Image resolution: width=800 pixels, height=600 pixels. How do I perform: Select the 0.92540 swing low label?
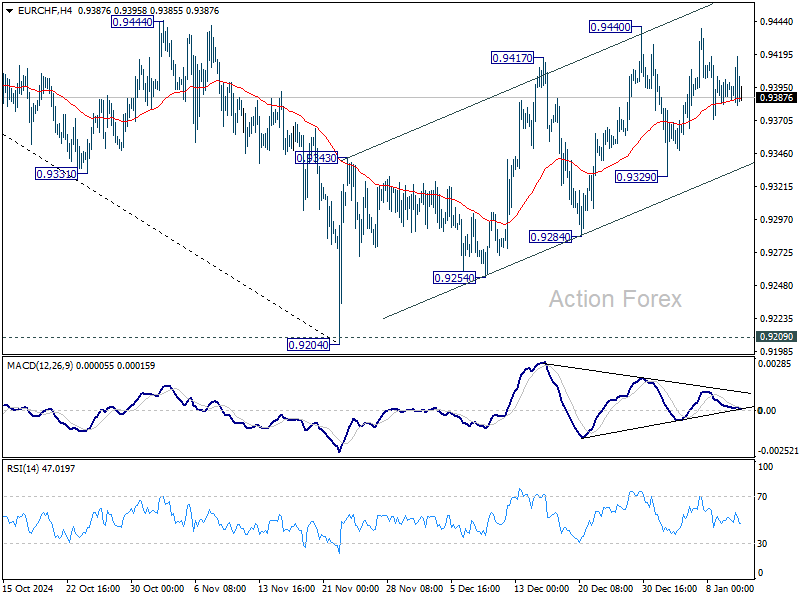coord(452,278)
